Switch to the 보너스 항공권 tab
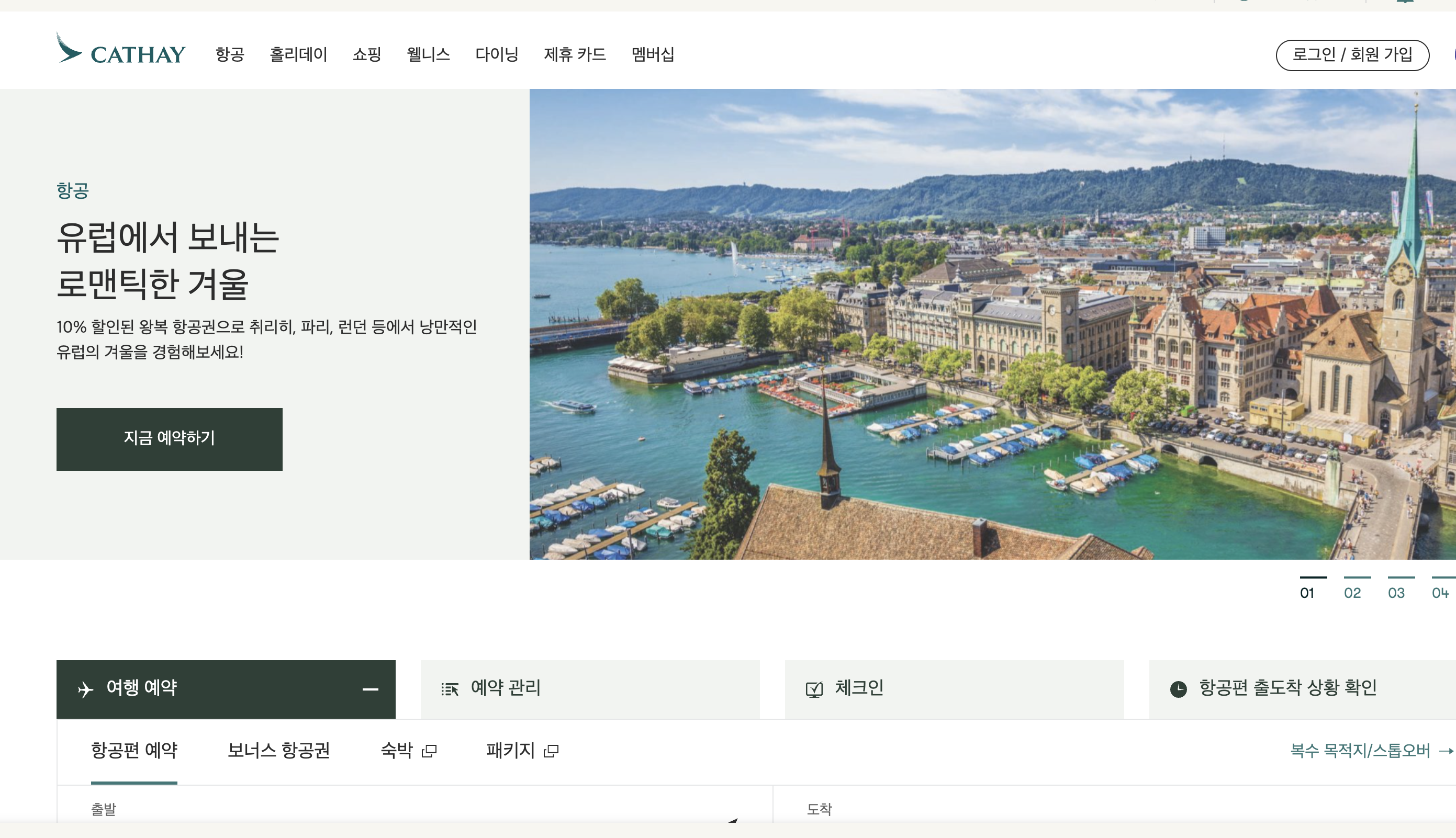 [x=278, y=751]
